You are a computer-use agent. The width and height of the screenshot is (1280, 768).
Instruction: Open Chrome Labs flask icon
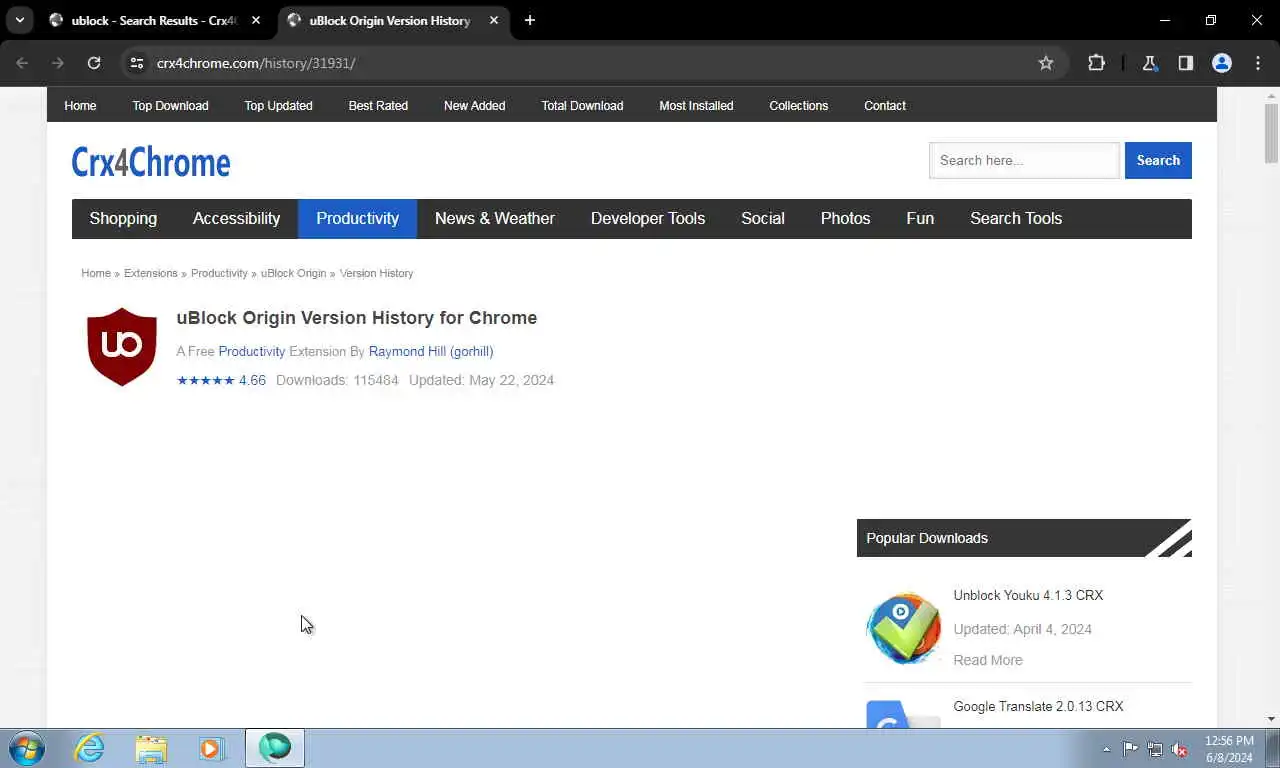coord(1150,63)
